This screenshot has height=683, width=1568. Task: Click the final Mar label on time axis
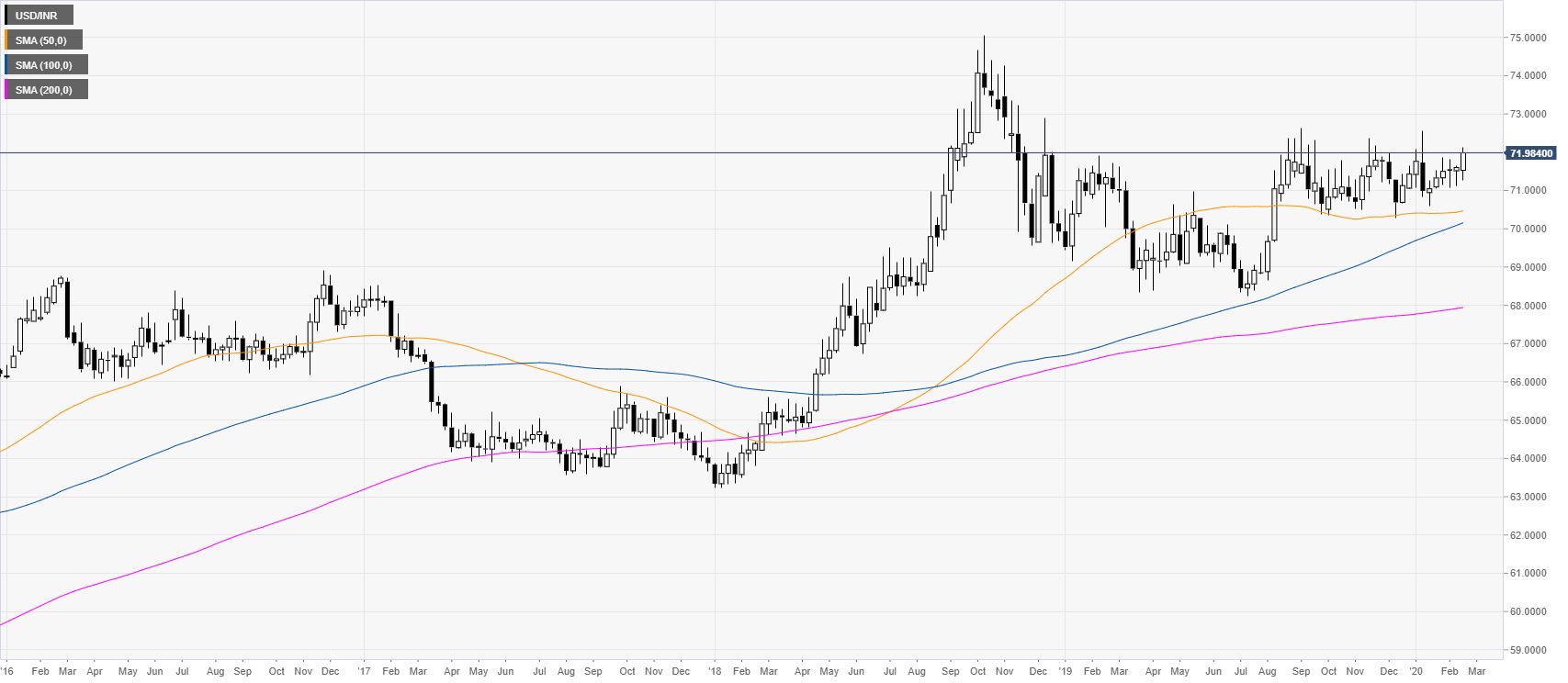[x=1477, y=671]
